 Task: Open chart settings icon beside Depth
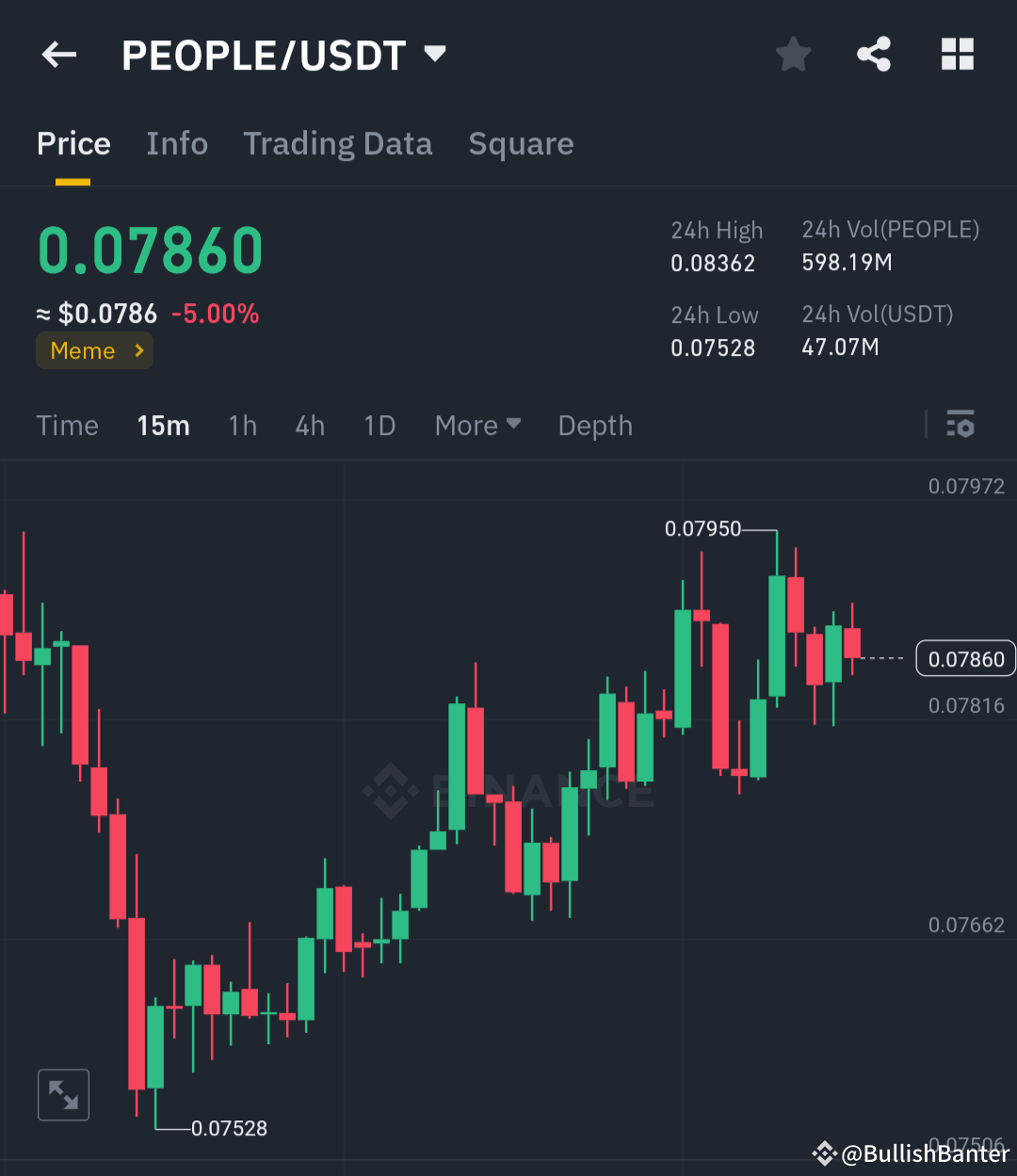960,425
